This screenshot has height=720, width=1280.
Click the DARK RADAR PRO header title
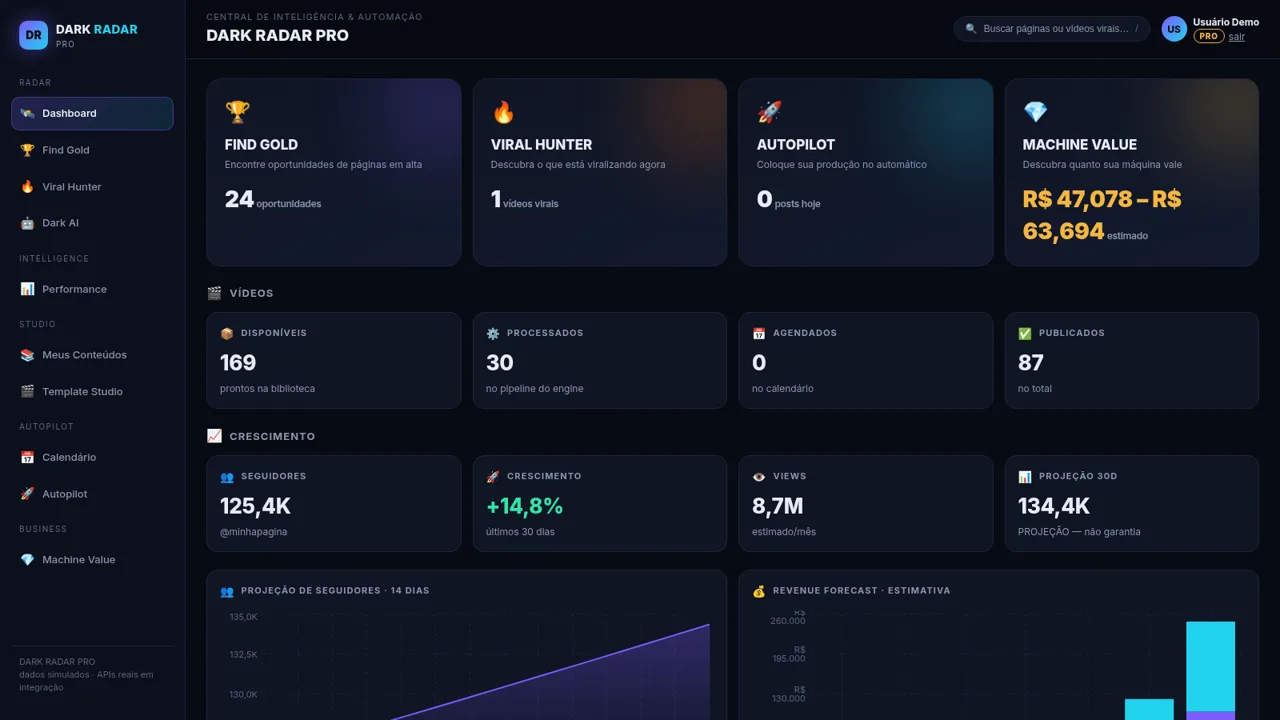coord(278,35)
